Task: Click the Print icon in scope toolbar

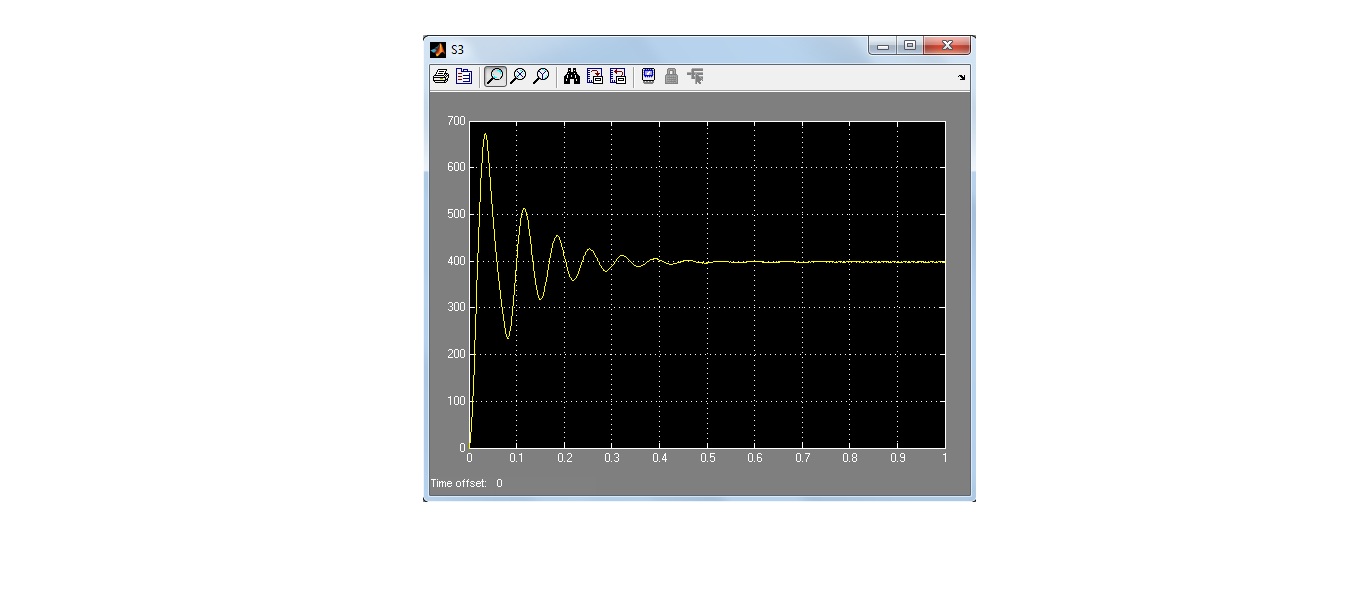Action: tap(440, 76)
